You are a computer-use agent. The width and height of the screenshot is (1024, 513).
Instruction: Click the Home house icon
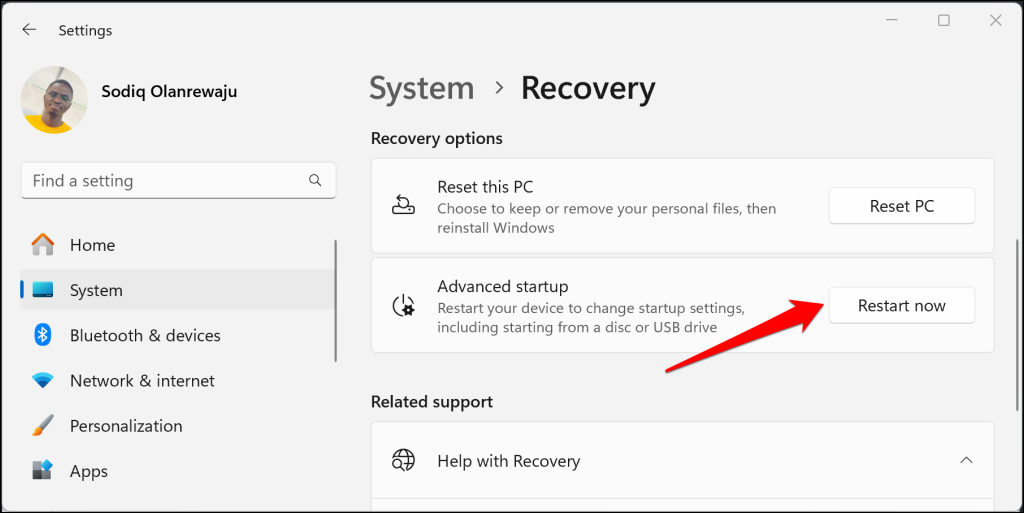click(43, 245)
